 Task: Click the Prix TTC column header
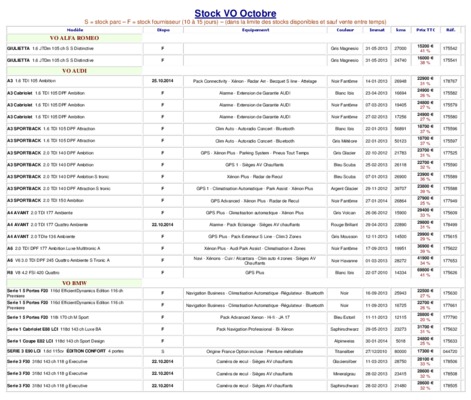coord(425,30)
